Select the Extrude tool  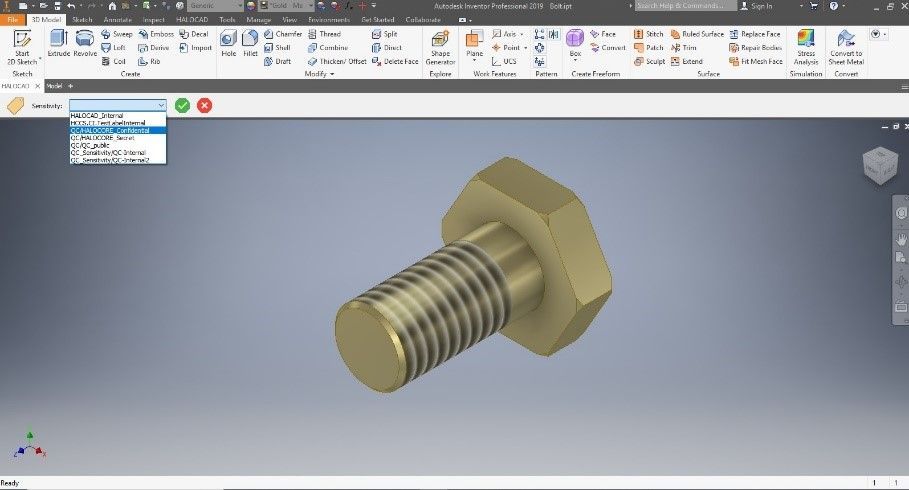[59, 44]
